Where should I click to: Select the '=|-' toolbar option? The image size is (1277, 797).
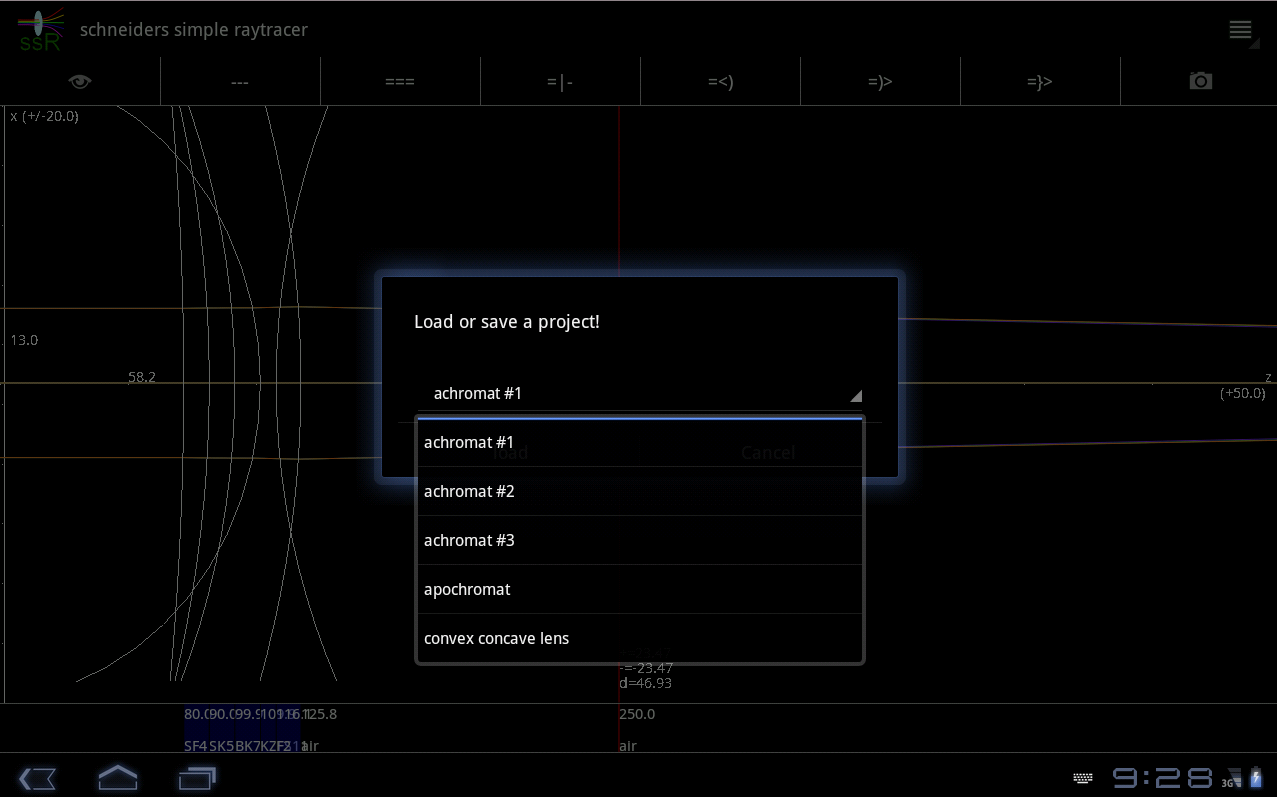coord(560,82)
